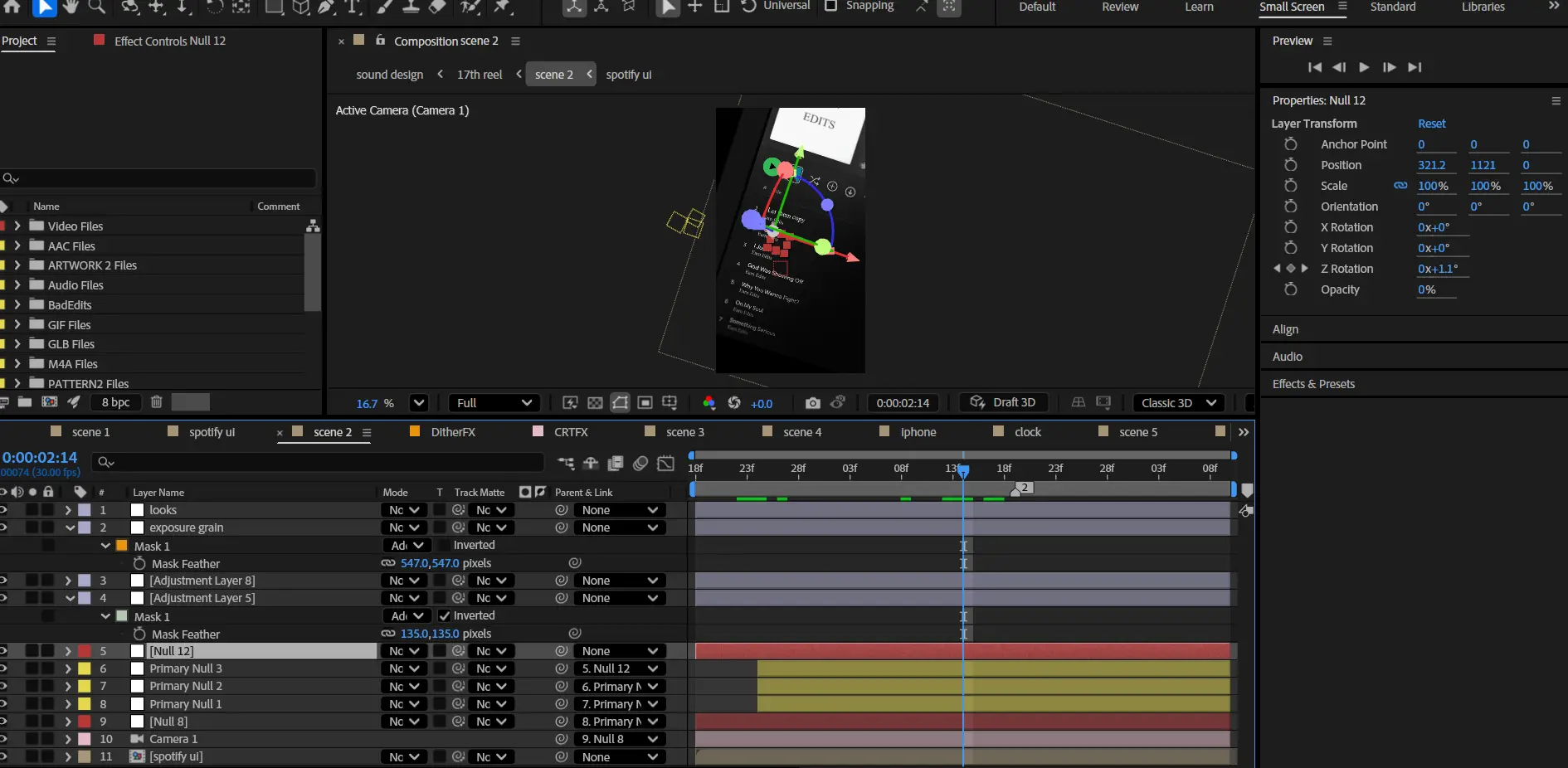The image size is (1568, 768).
Task: Toggle transparency grid in viewer
Action: pos(595,403)
